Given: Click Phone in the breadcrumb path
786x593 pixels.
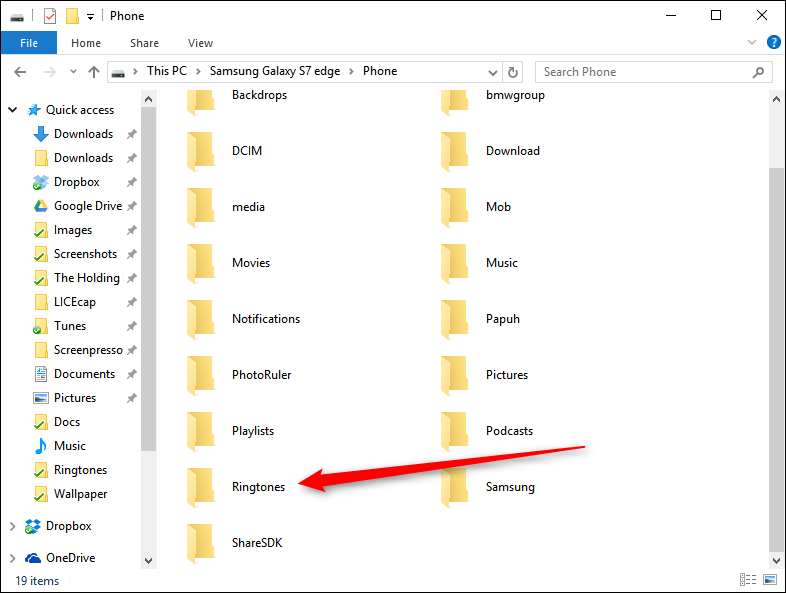Looking at the screenshot, I should coord(380,71).
